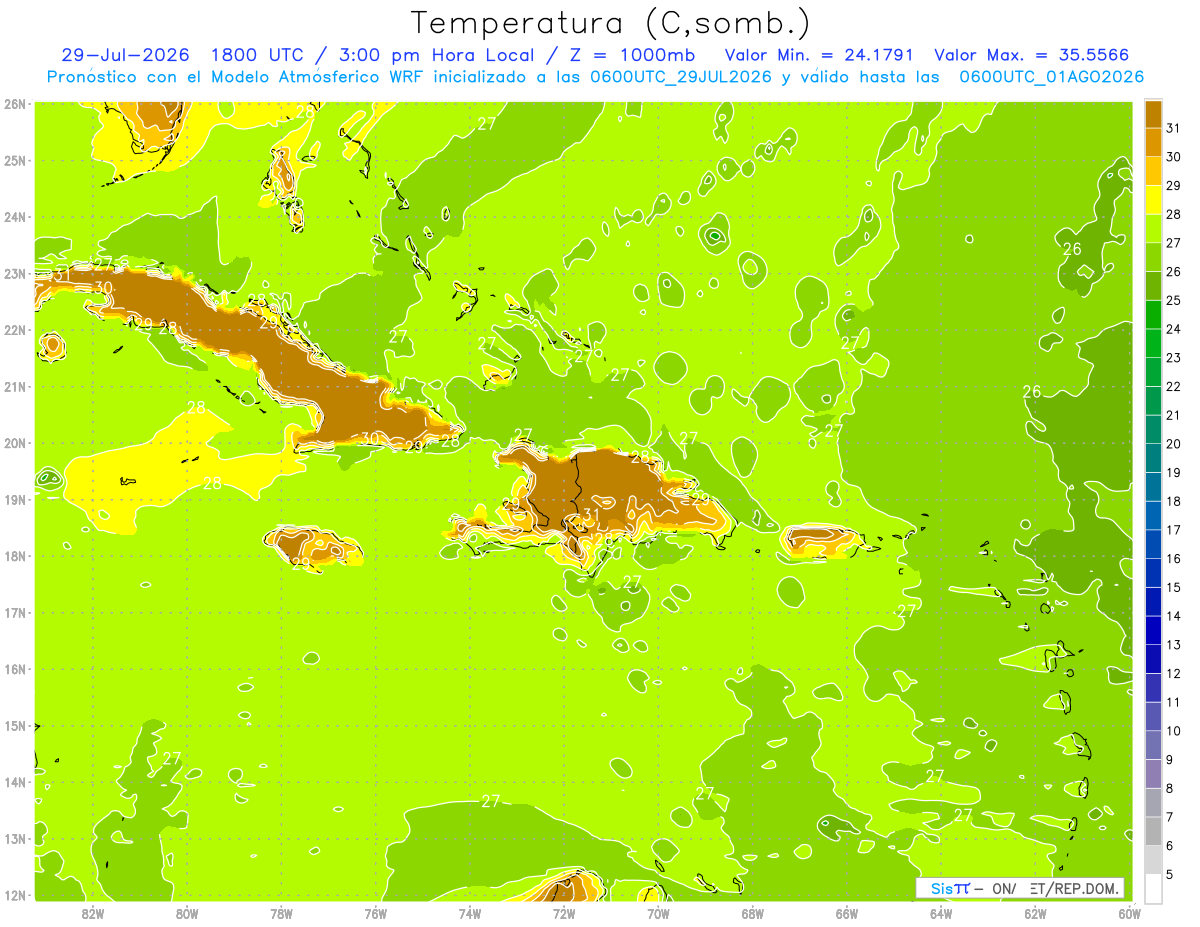Click Valor Min. = 24.1791
This screenshot has height=927, width=1200.
click(819, 55)
